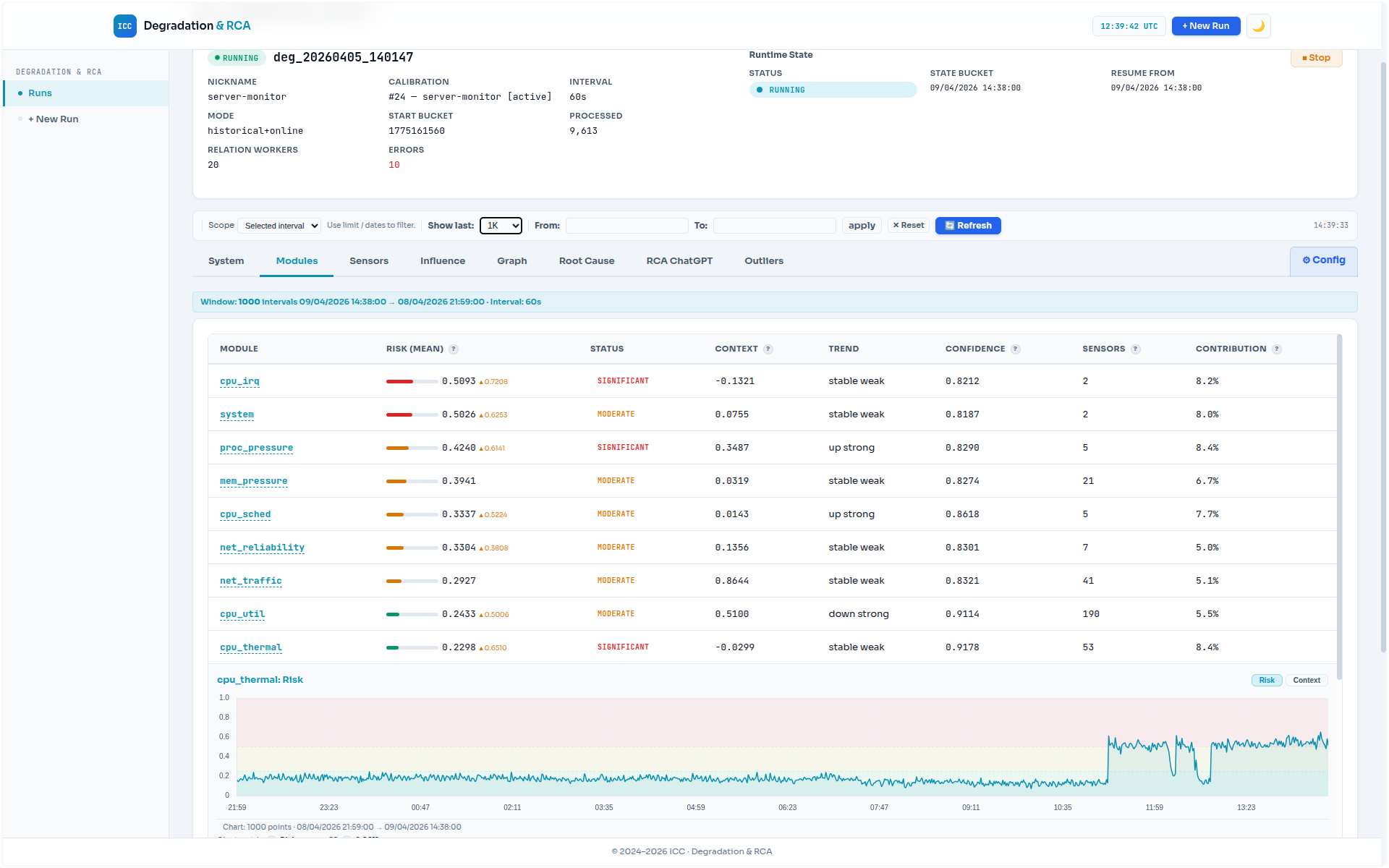Viewport: 1389px width, 868px height.
Task: Change the Show last 1K dropdown
Action: pos(501,225)
